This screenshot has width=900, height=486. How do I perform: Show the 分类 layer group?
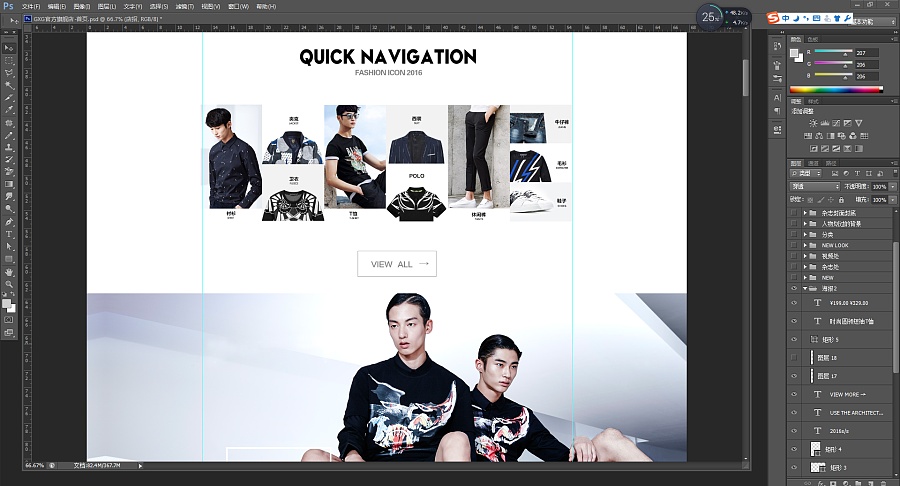[794, 234]
